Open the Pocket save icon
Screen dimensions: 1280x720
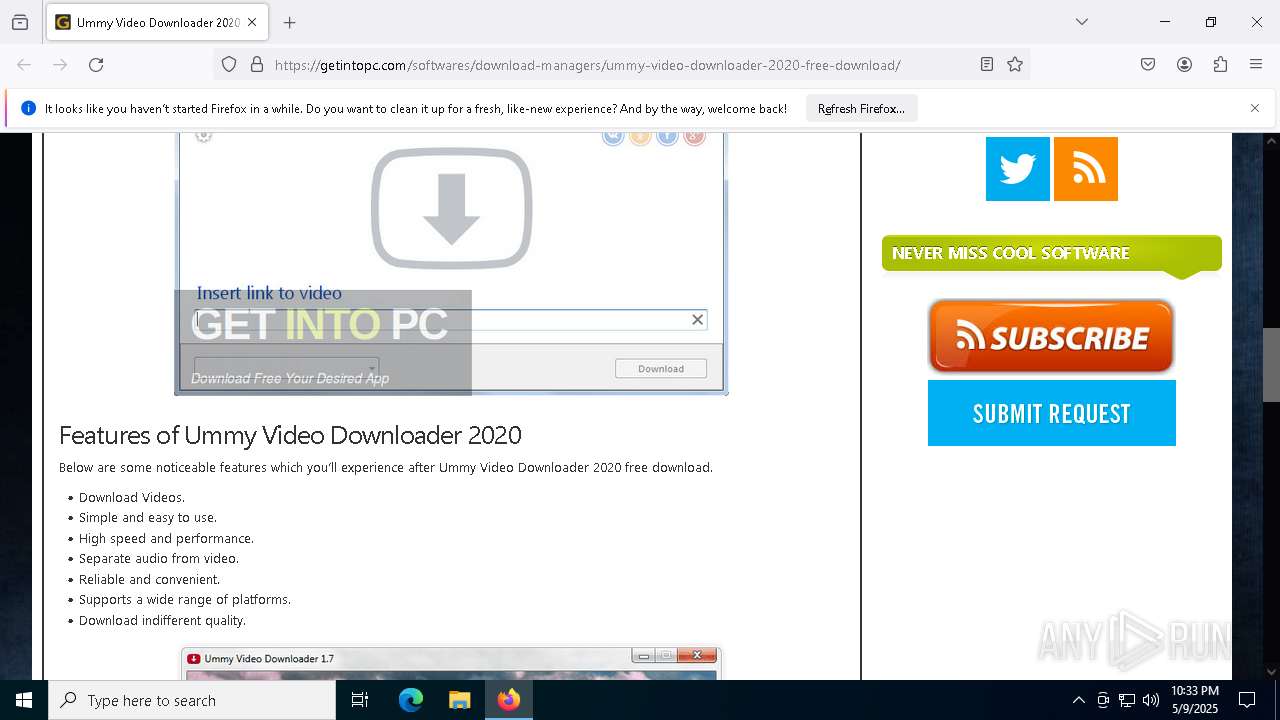click(x=1148, y=64)
